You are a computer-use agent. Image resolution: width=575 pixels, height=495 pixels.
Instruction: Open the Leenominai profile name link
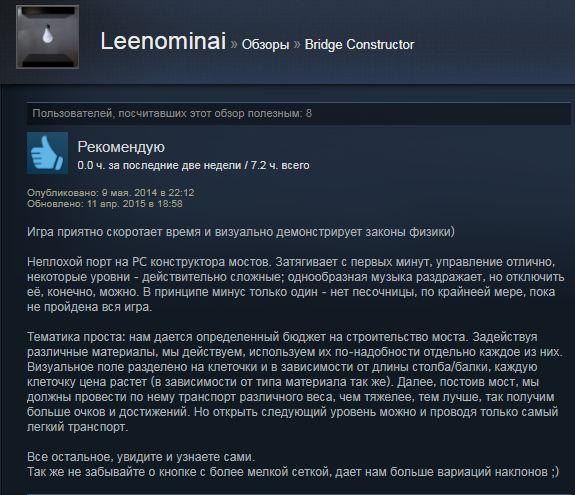[x=163, y=41]
